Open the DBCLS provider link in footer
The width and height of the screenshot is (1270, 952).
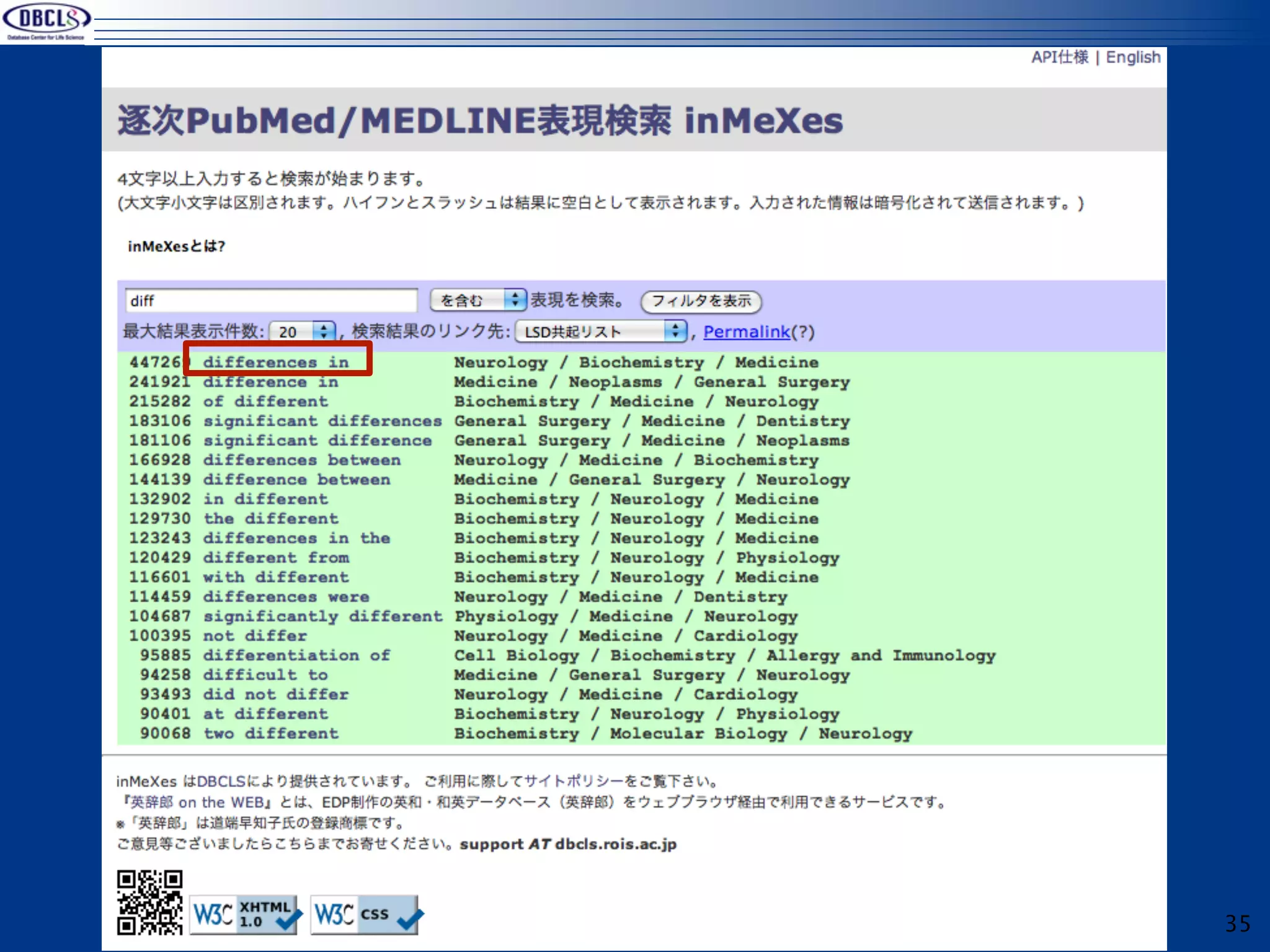point(221,781)
